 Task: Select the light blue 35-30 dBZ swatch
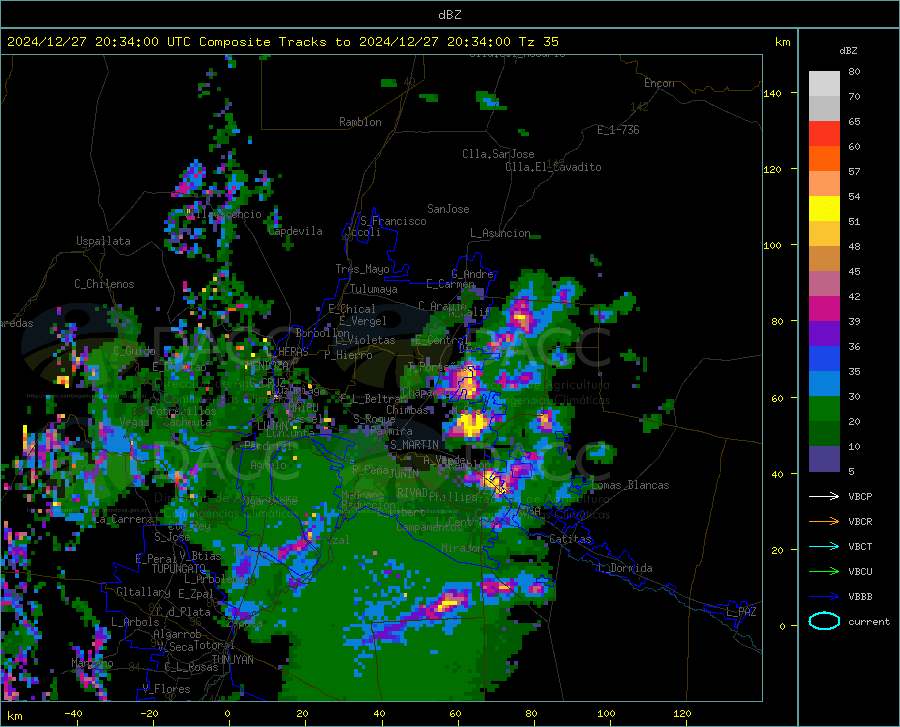click(824, 384)
